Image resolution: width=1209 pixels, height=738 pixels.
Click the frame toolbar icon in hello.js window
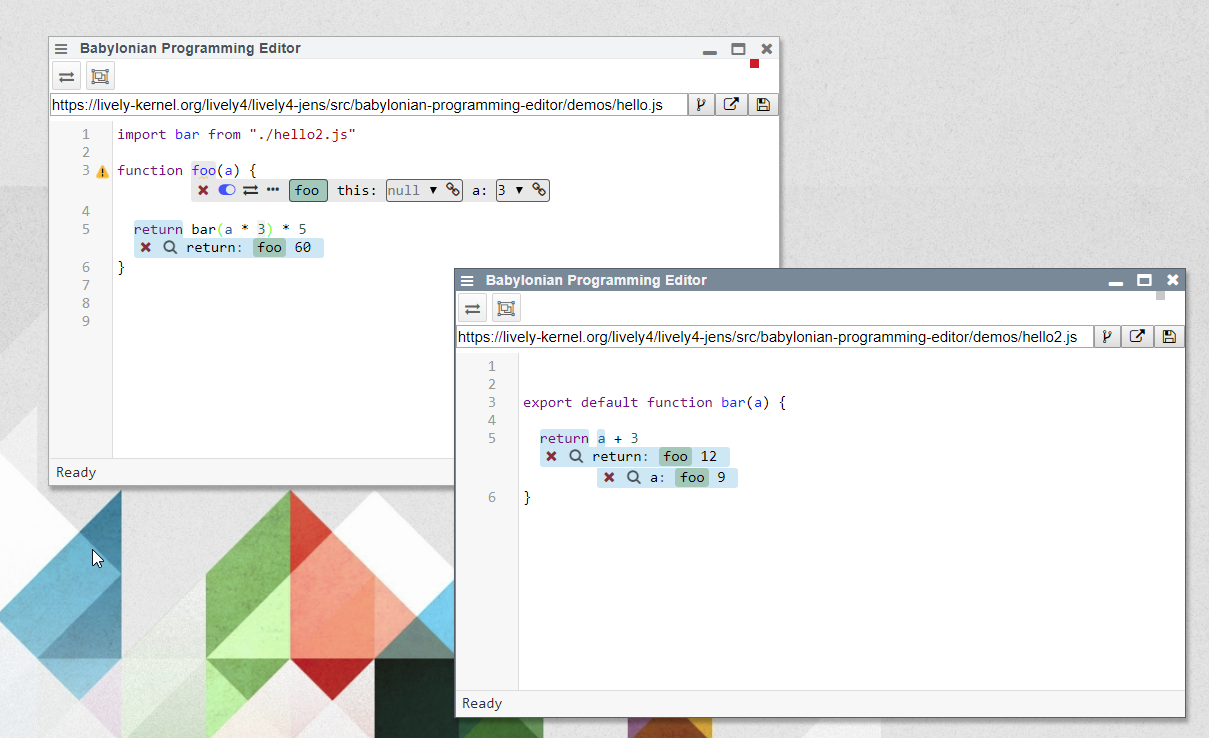(x=100, y=76)
